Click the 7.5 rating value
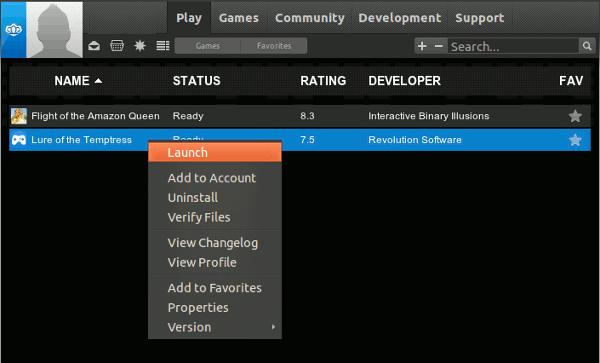 tap(307, 140)
